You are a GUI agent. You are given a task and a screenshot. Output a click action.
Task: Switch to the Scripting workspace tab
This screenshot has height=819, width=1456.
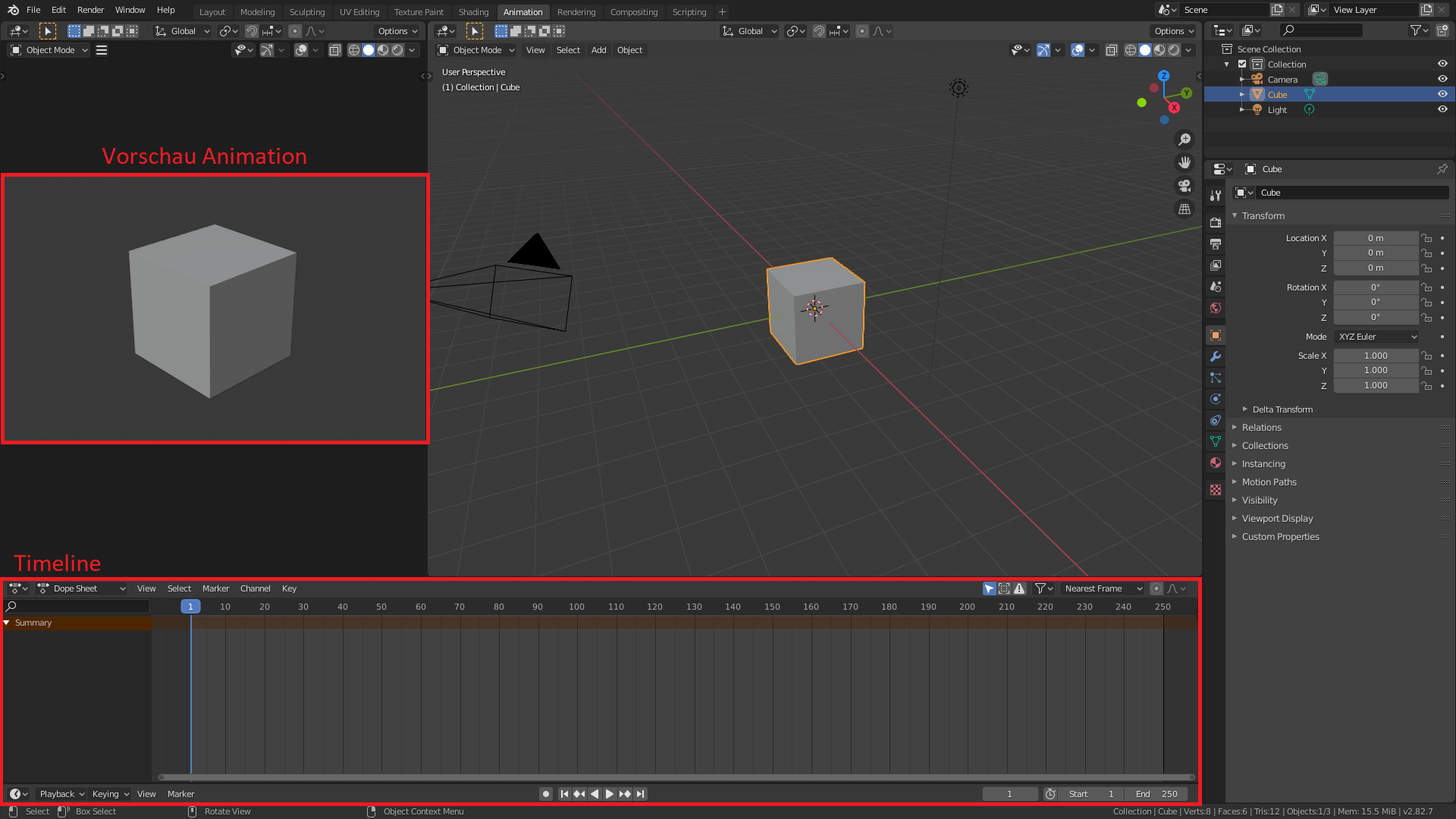click(689, 12)
